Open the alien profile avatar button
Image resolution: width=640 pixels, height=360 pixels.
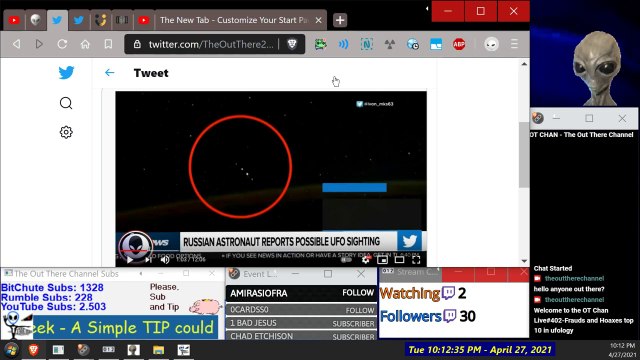coord(491,44)
